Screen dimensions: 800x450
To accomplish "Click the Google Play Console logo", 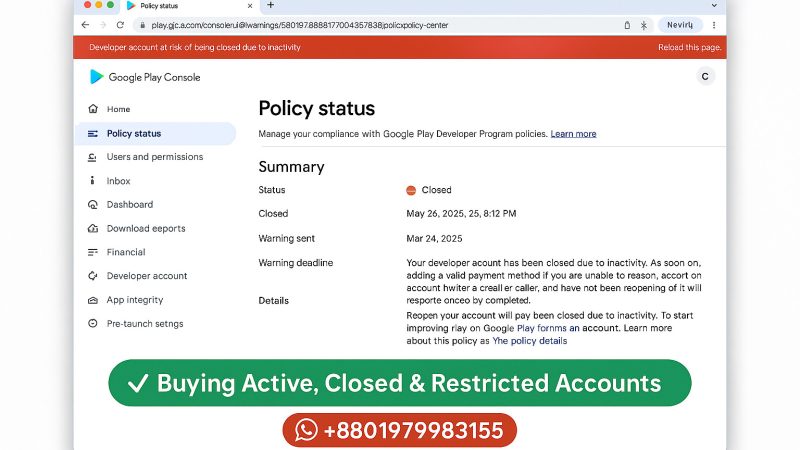I will point(145,77).
